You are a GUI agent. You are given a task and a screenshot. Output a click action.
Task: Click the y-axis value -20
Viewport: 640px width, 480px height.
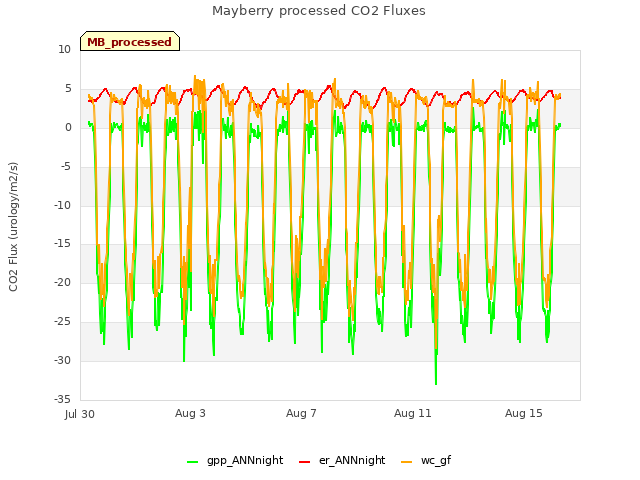pyautogui.click(x=62, y=282)
